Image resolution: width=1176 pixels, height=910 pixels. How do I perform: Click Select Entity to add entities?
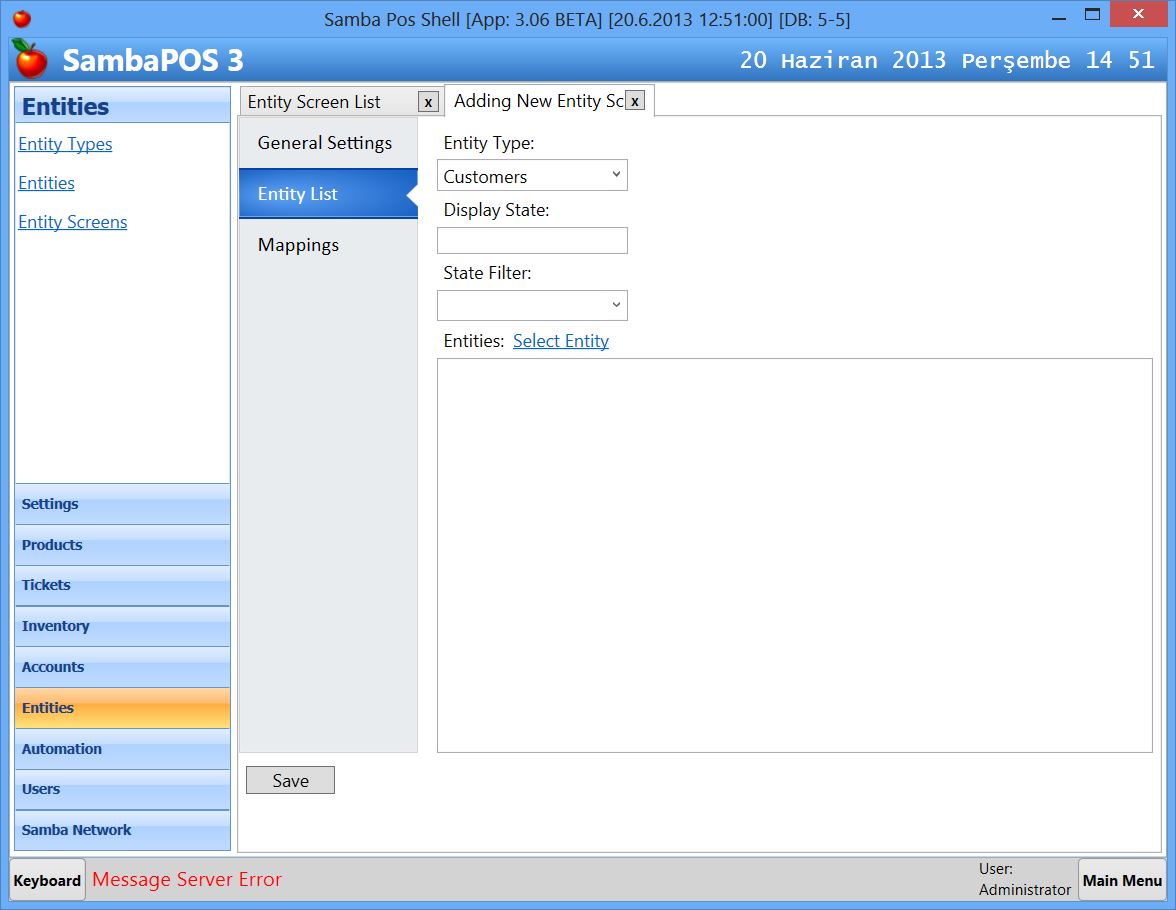point(561,341)
